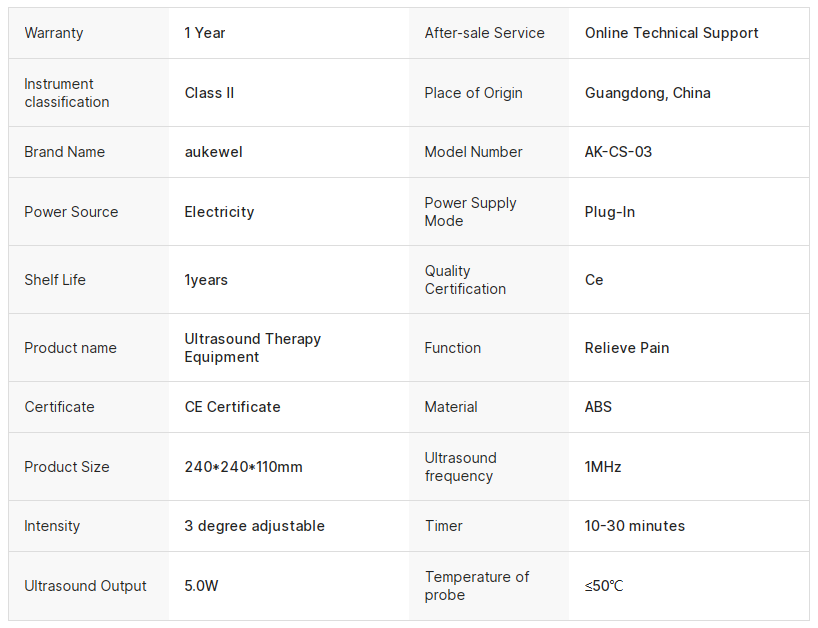The height and width of the screenshot is (628, 818).
Task: Select model number 'AK-CS-03'
Action: 618,152
